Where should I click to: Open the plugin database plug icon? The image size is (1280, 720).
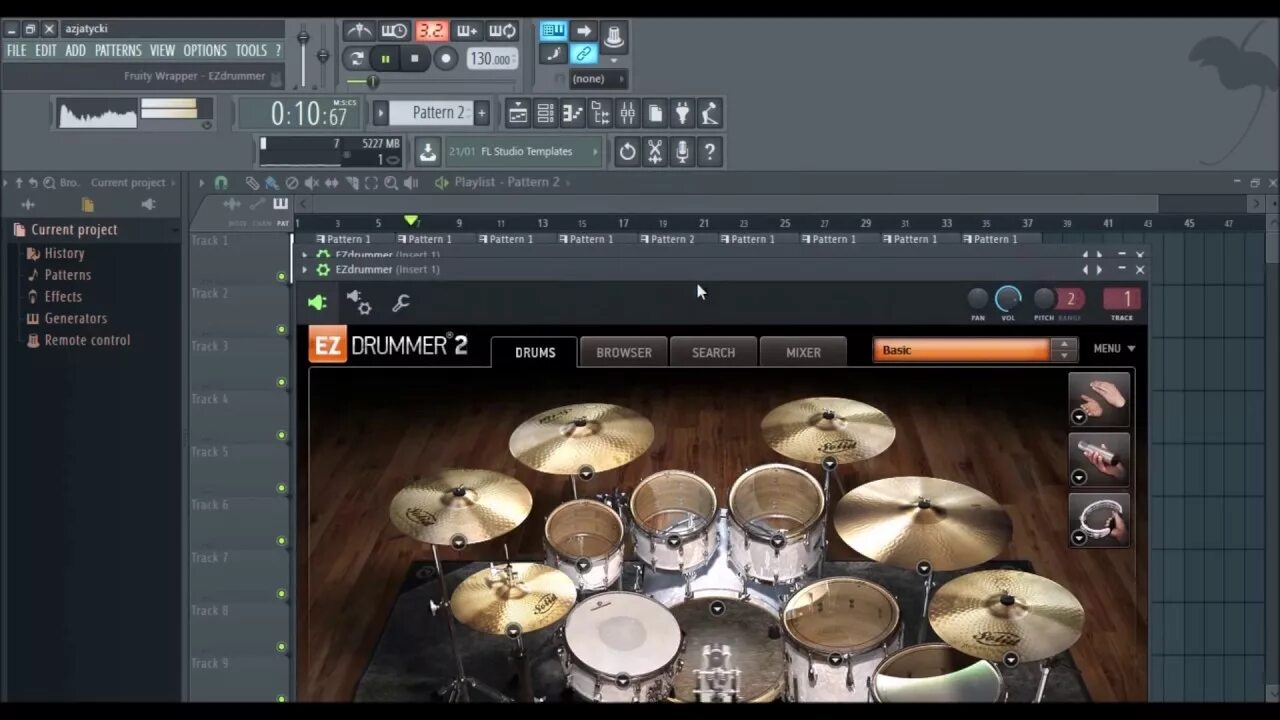pos(682,113)
